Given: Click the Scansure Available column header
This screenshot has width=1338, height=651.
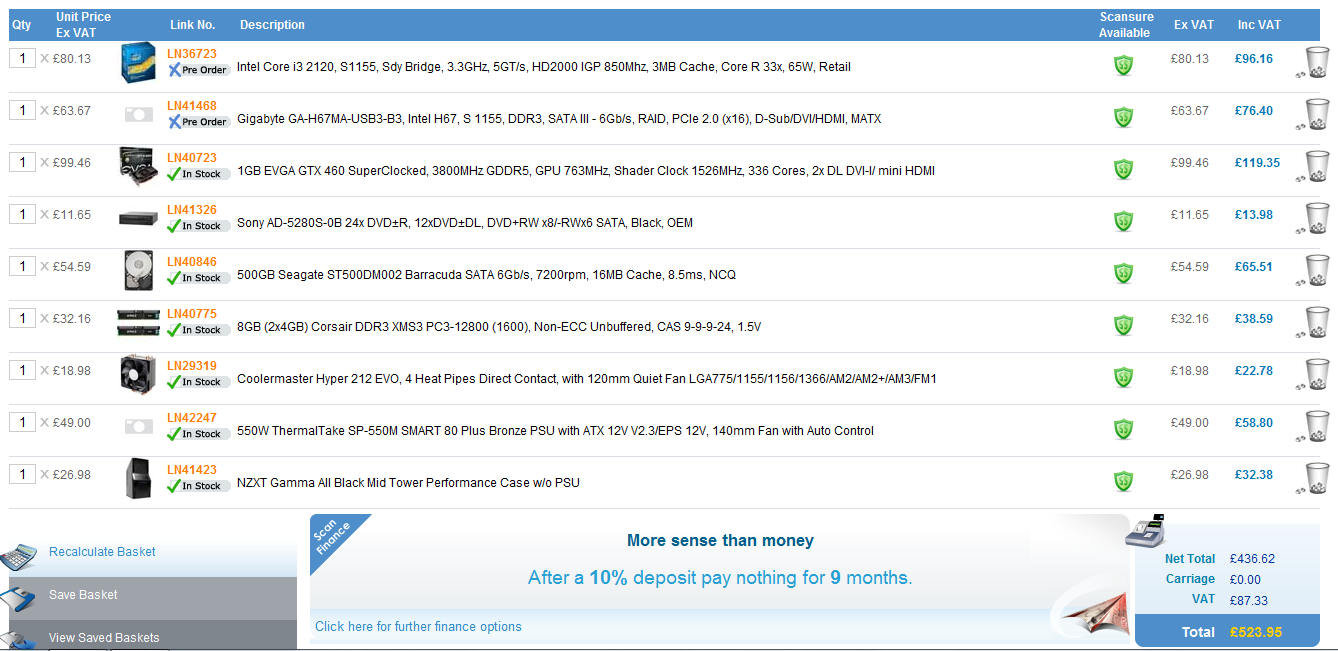Looking at the screenshot, I should 1126,25.
